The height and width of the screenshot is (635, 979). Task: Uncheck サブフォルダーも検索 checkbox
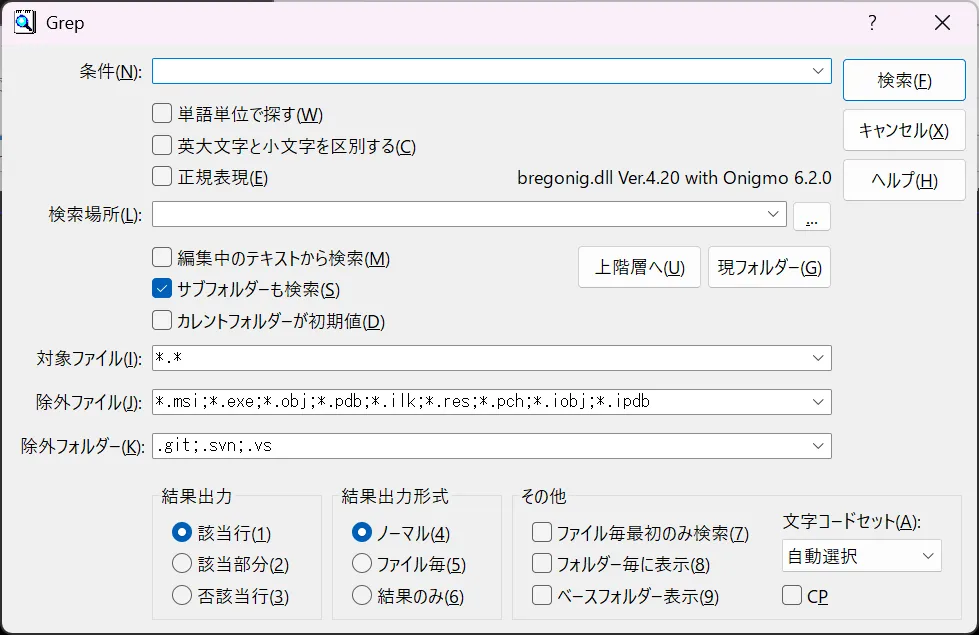(x=162, y=289)
